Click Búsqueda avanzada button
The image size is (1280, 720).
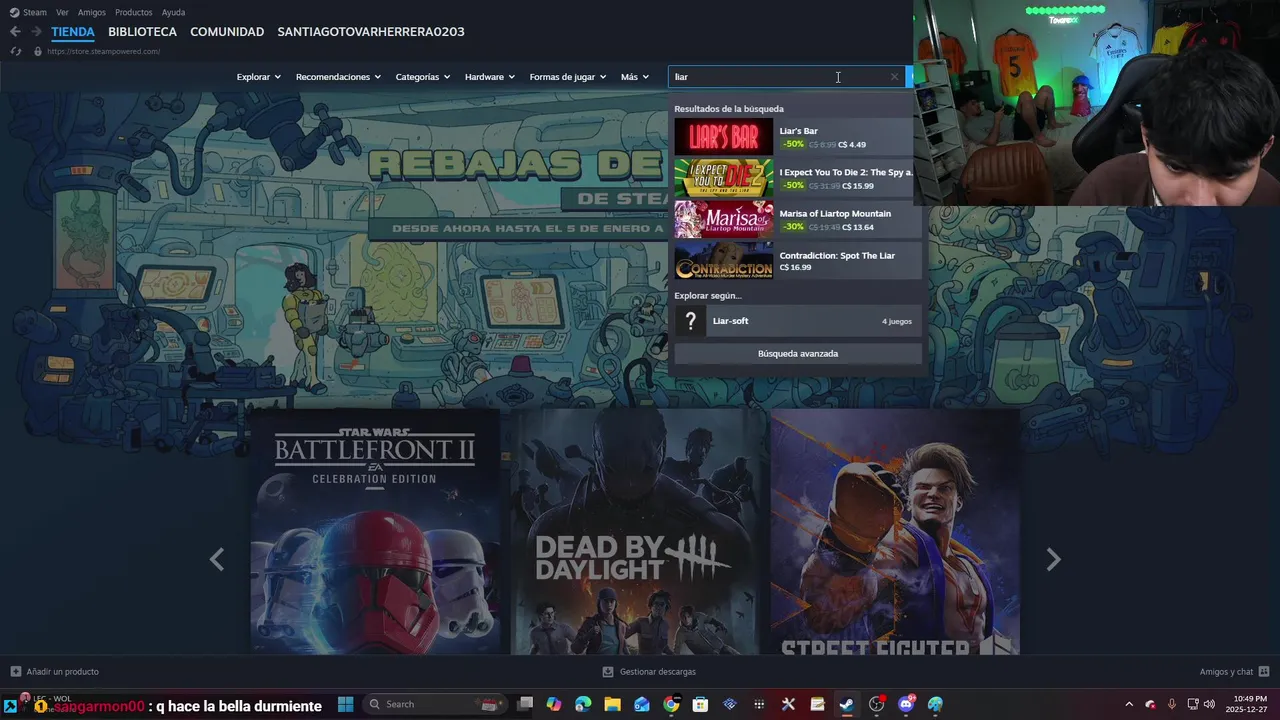click(798, 354)
